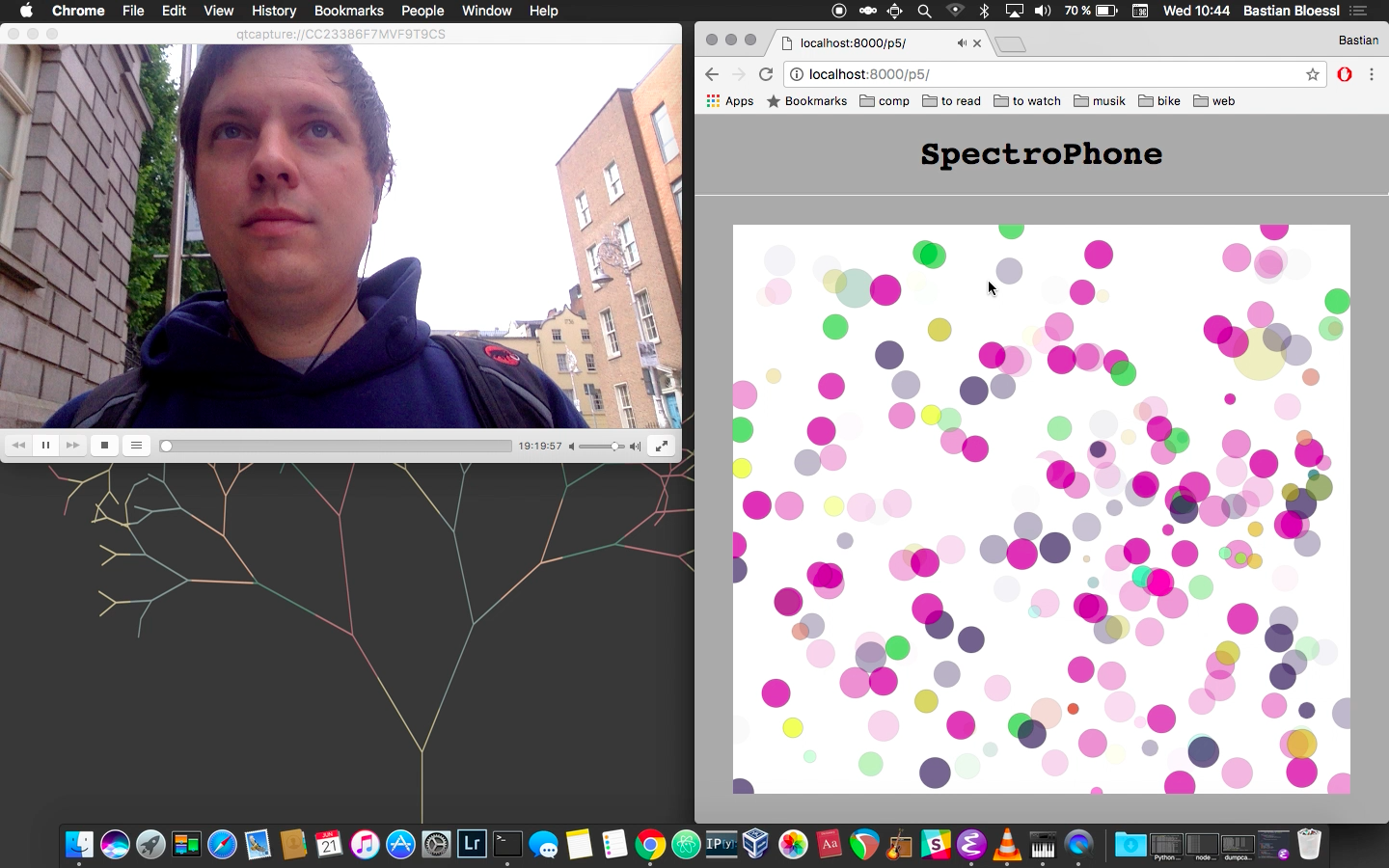Click the Opera extension icon
This screenshot has height=868, width=1389.
click(1345, 74)
